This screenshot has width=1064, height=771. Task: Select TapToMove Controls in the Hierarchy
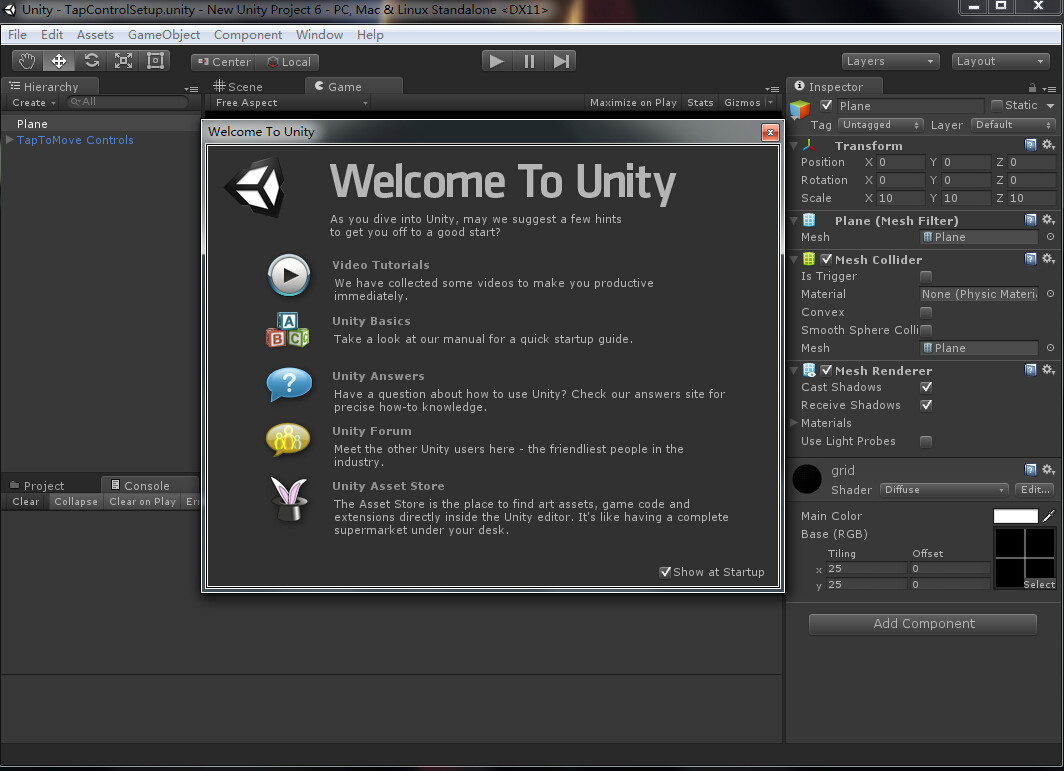[x=73, y=140]
